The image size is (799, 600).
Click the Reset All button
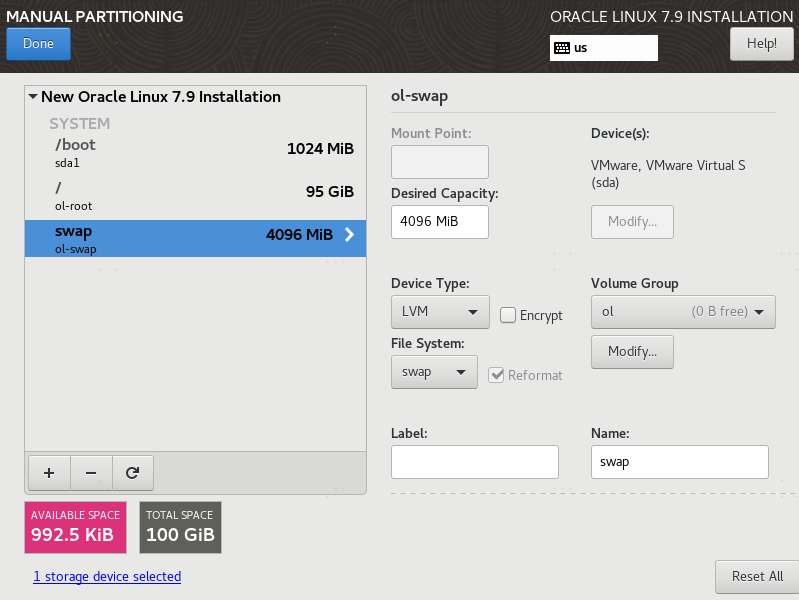click(756, 577)
